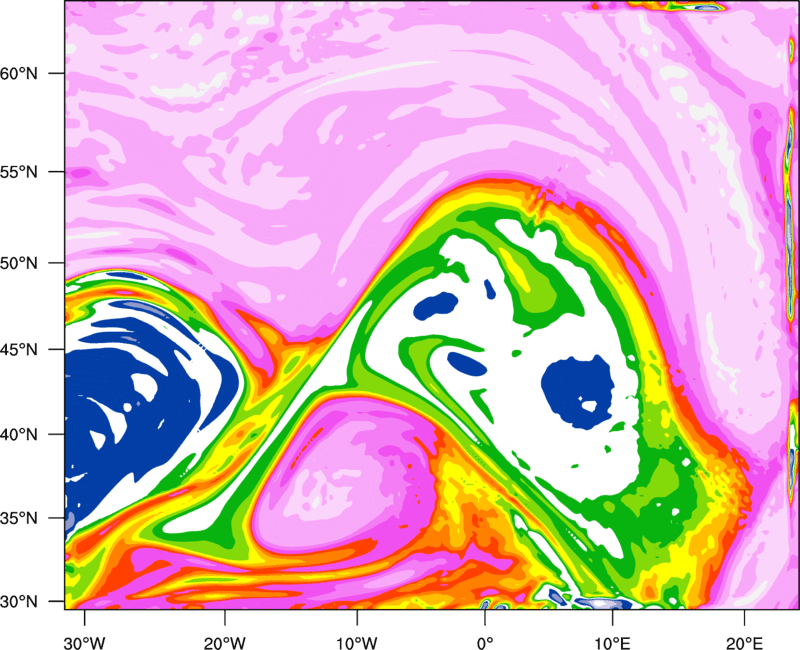Image resolution: width=800 pixels, height=650 pixels.
Task: Click the 45°N latitude label
Action: point(19,349)
